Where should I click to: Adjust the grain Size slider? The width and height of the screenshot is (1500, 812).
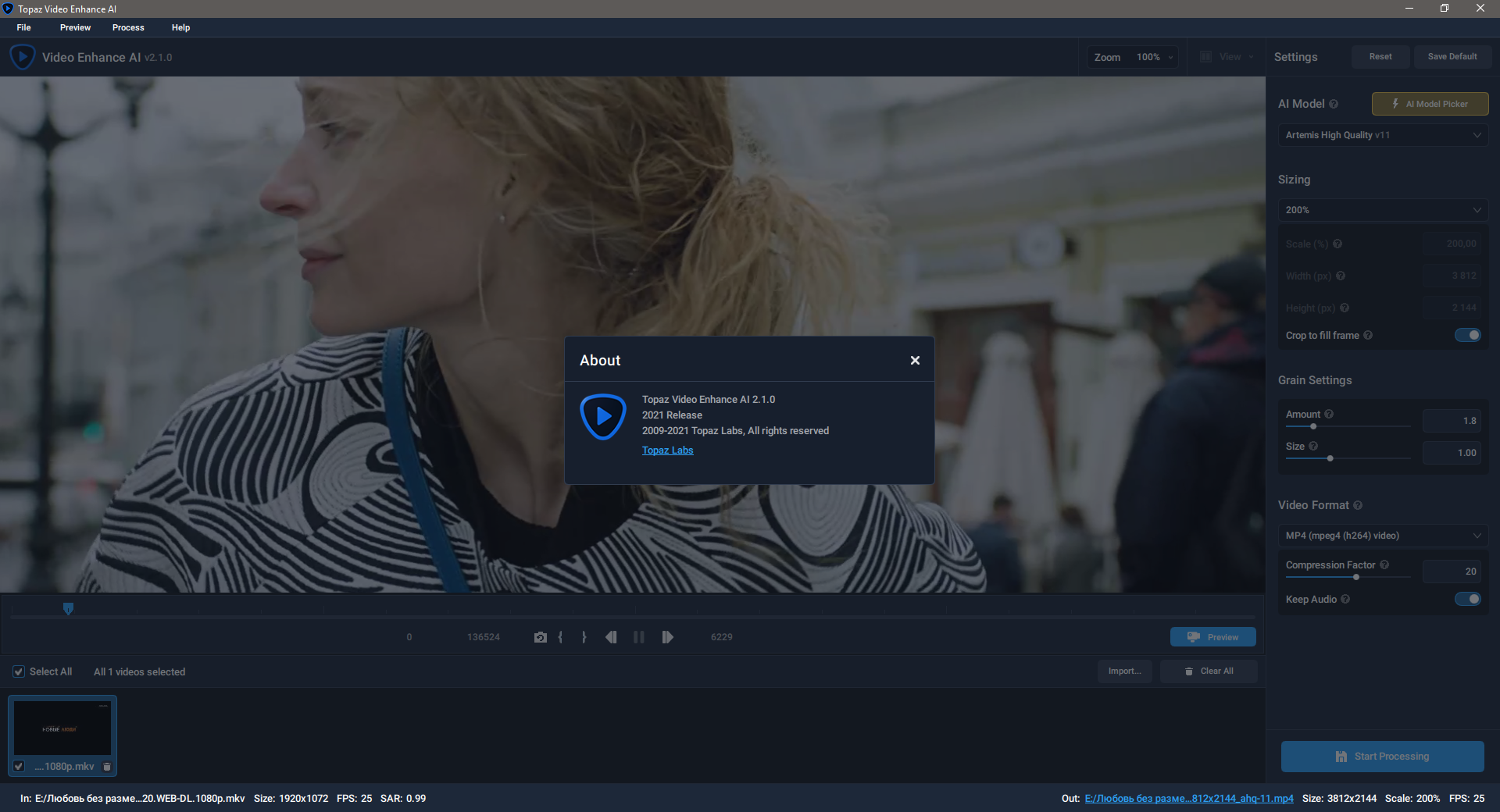point(1330,458)
